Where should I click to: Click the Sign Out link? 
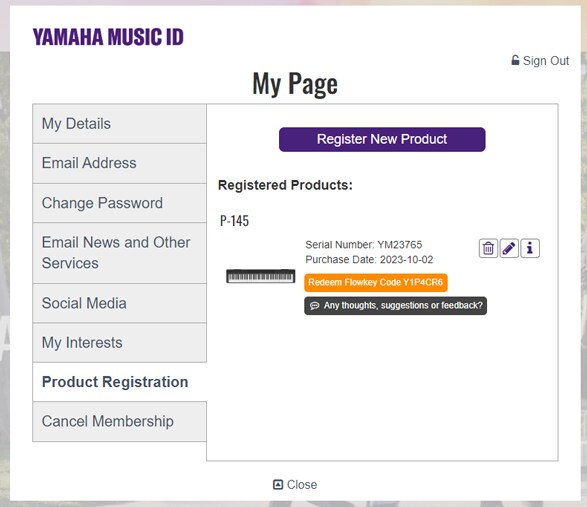546,61
